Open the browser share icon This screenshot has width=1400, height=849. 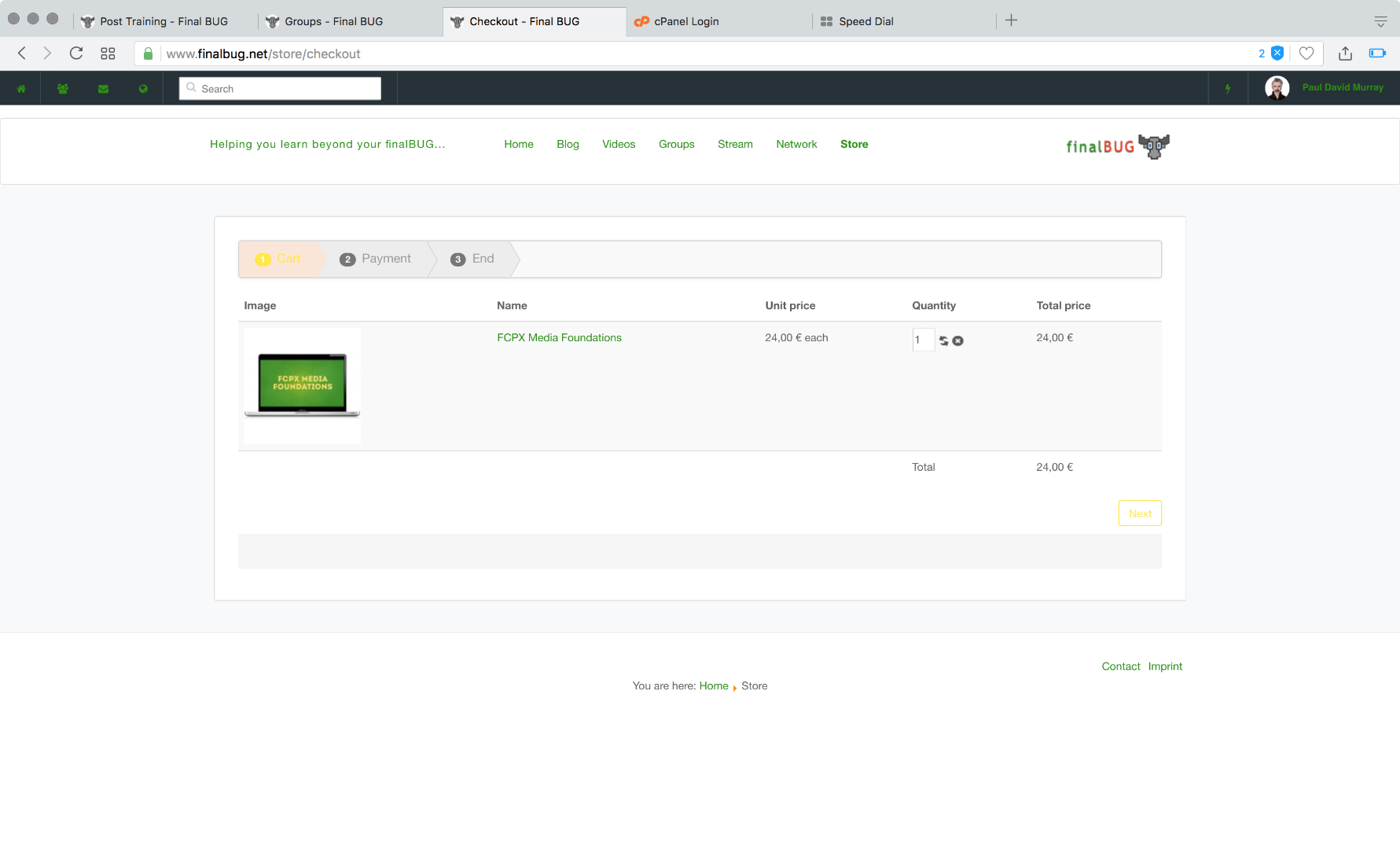point(1346,53)
